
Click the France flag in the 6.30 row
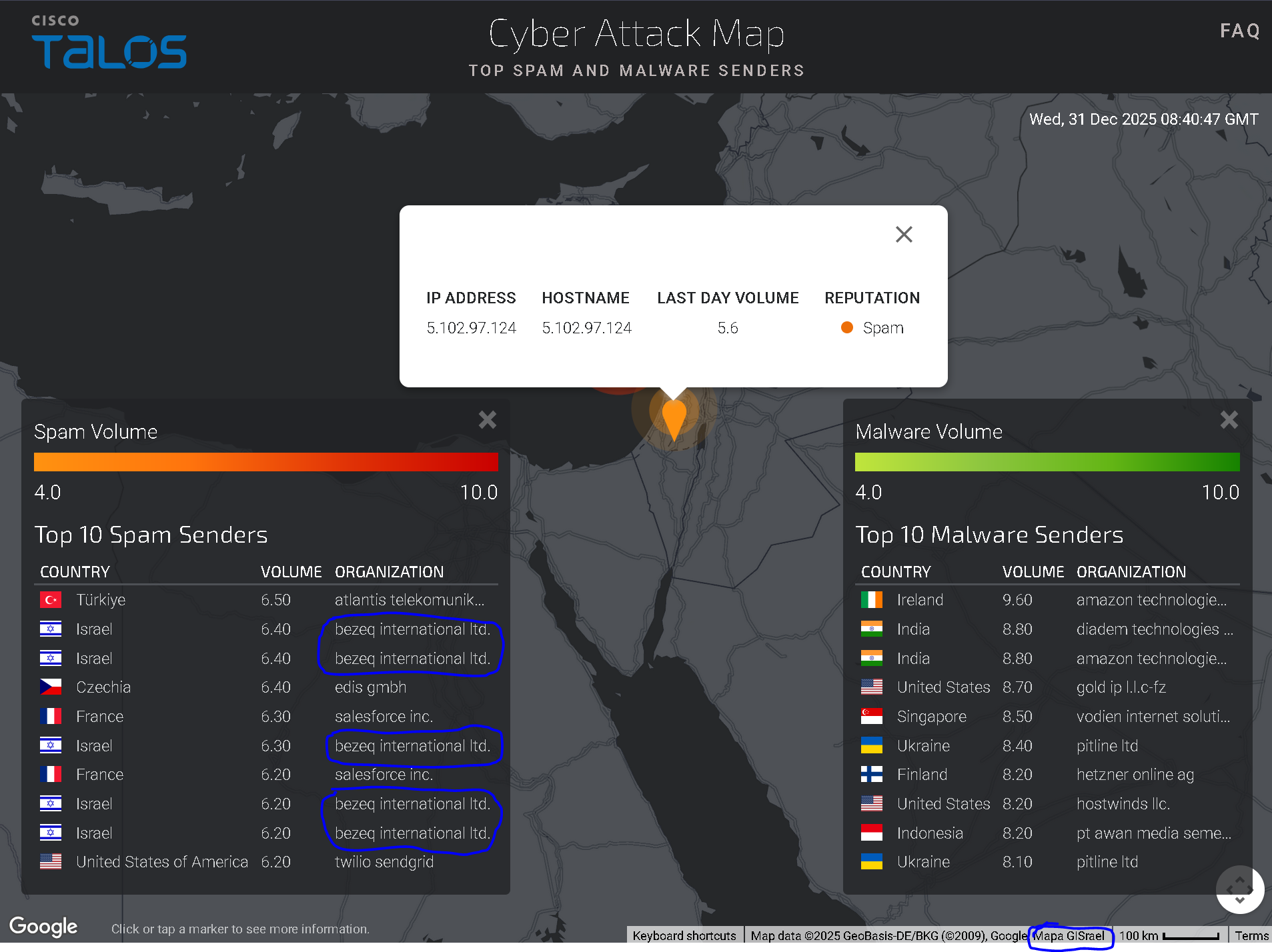pos(51,716)
